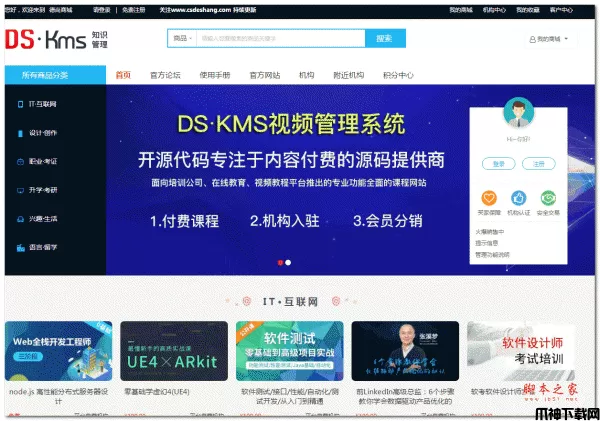Expand the 我的商城 dropdown near the search bar

pyautogui.click(x=549, y=39)
